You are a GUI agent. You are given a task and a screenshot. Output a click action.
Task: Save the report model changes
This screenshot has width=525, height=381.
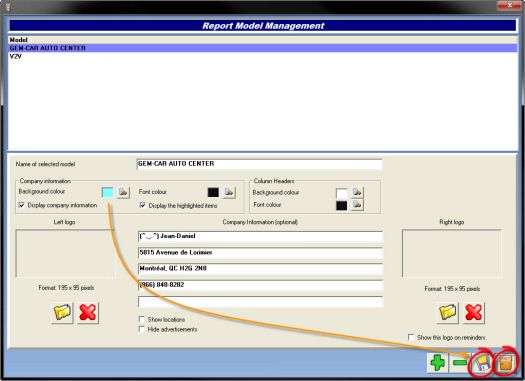click(482, 363)
